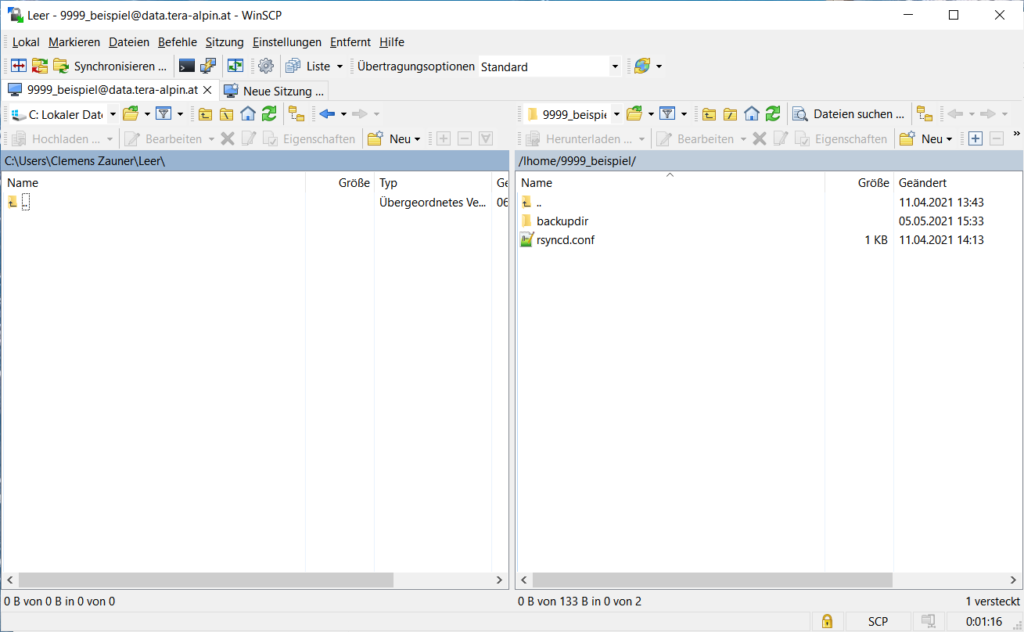Click the filter funnel icon in local toolbar
1024x632 pixels.
pos(163,114)
